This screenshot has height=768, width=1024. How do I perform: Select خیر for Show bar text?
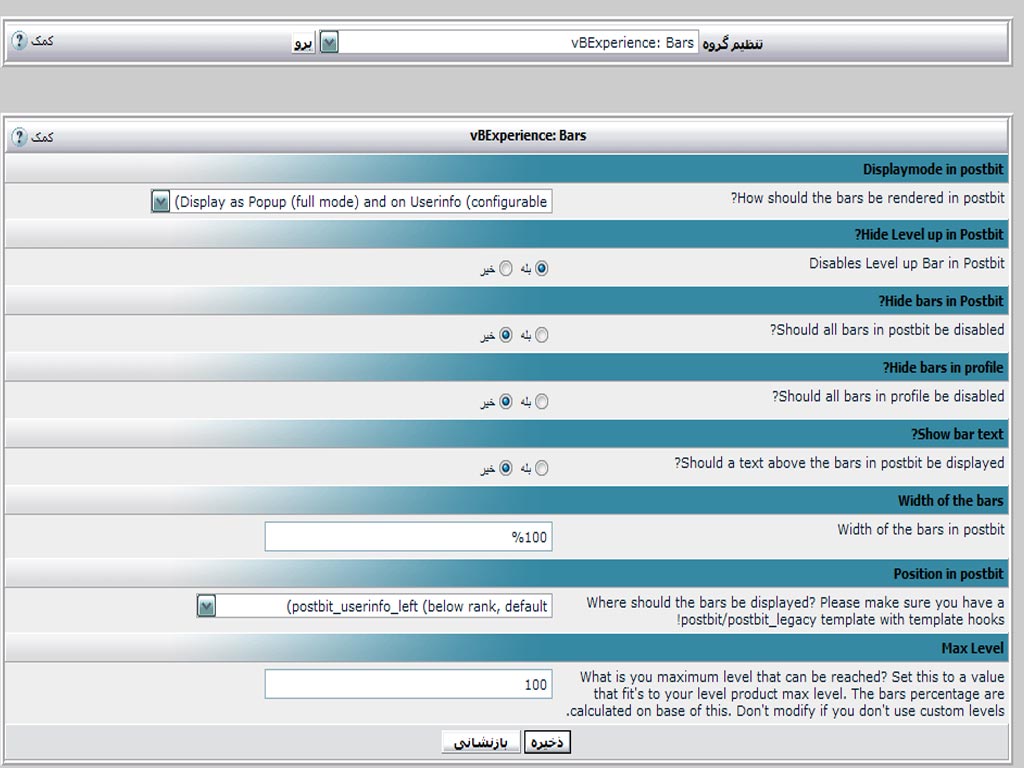505,468
